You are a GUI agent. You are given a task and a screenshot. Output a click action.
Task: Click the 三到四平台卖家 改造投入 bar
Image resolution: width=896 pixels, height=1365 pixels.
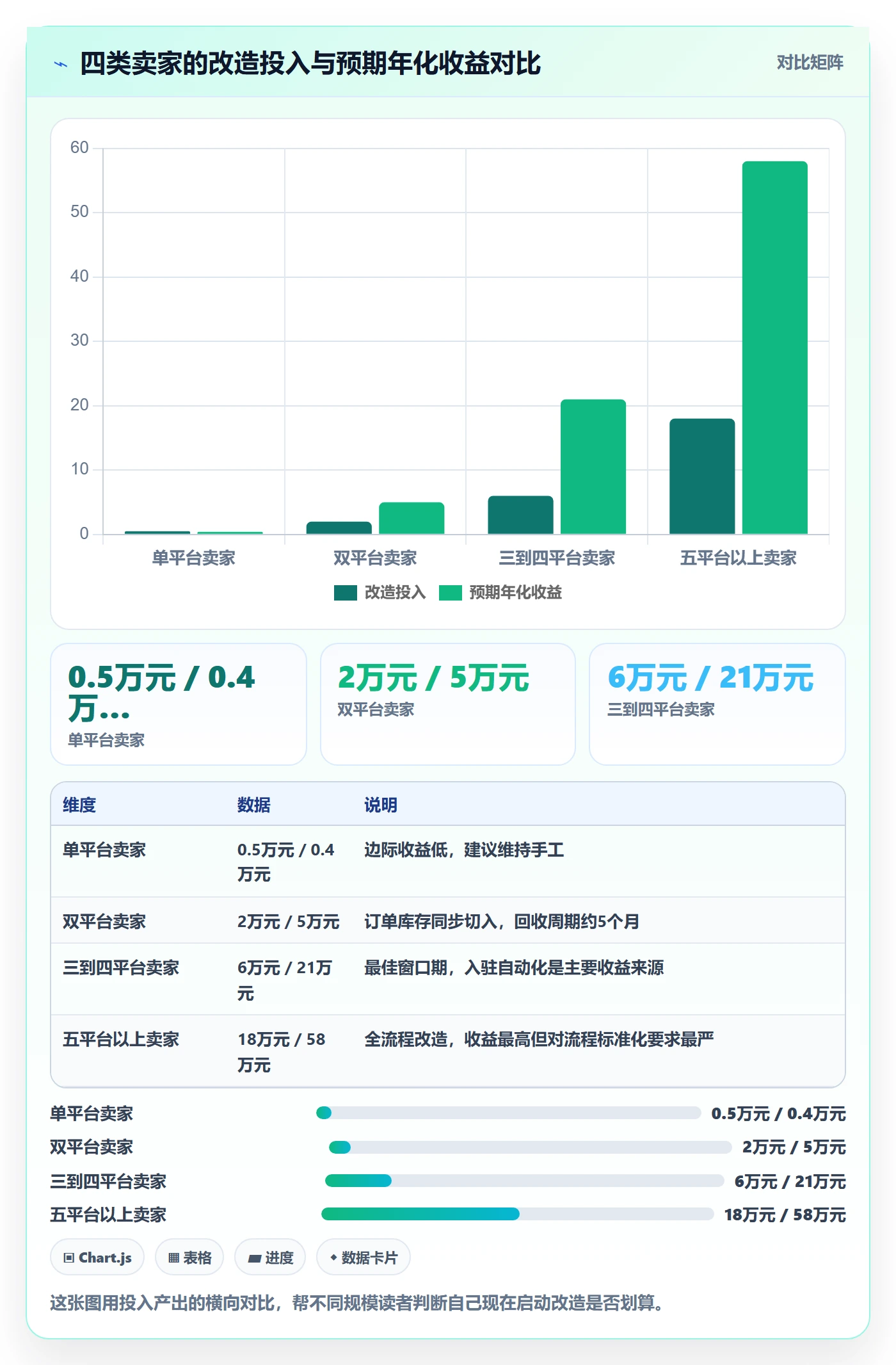point(520,515)
